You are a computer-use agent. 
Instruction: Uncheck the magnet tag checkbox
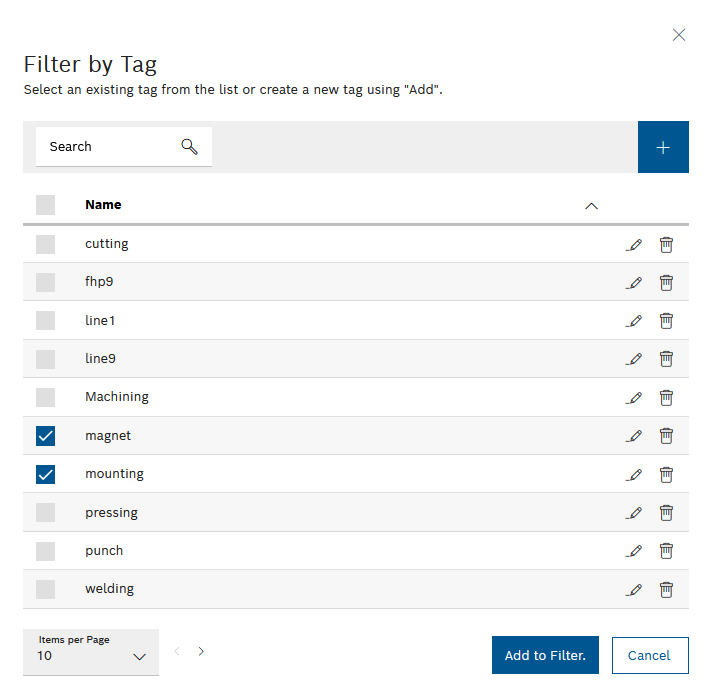pyautogui.click(x=45, y=436)
